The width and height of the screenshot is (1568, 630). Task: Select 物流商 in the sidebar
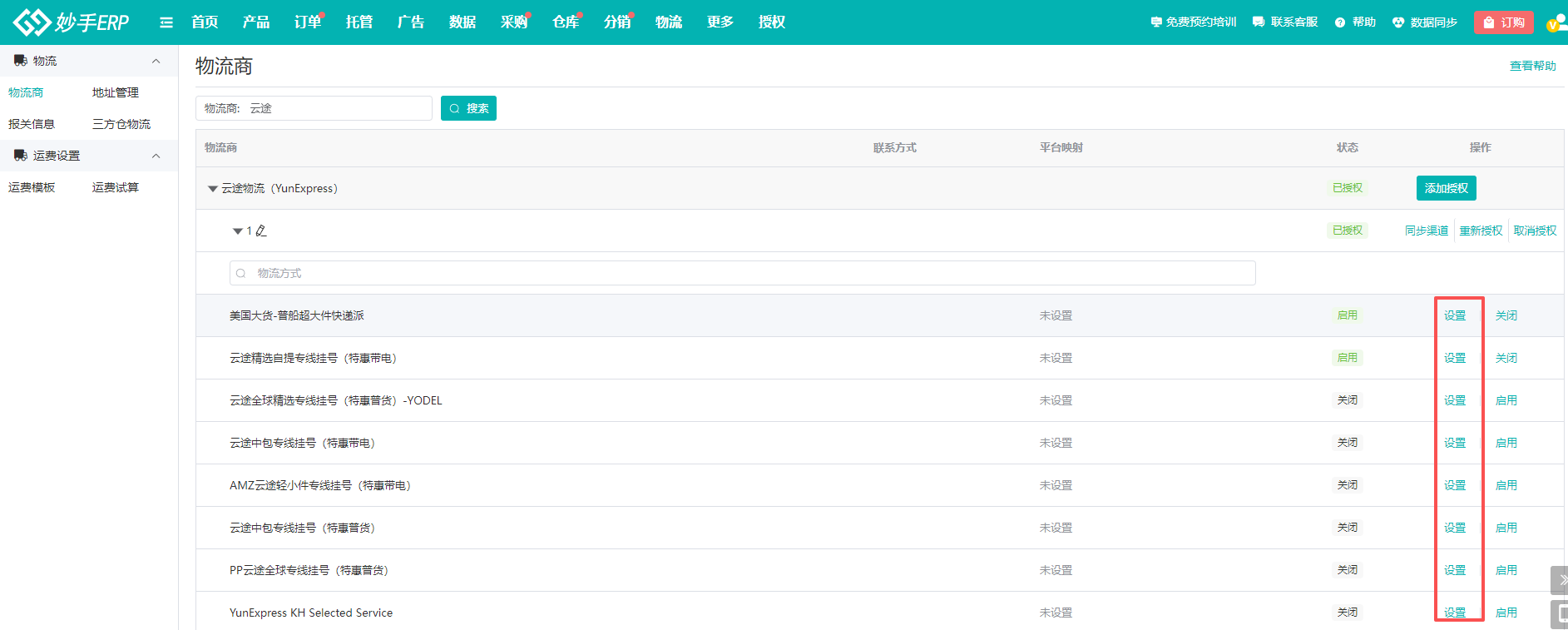pyautogui.click(x=26, y=92)
